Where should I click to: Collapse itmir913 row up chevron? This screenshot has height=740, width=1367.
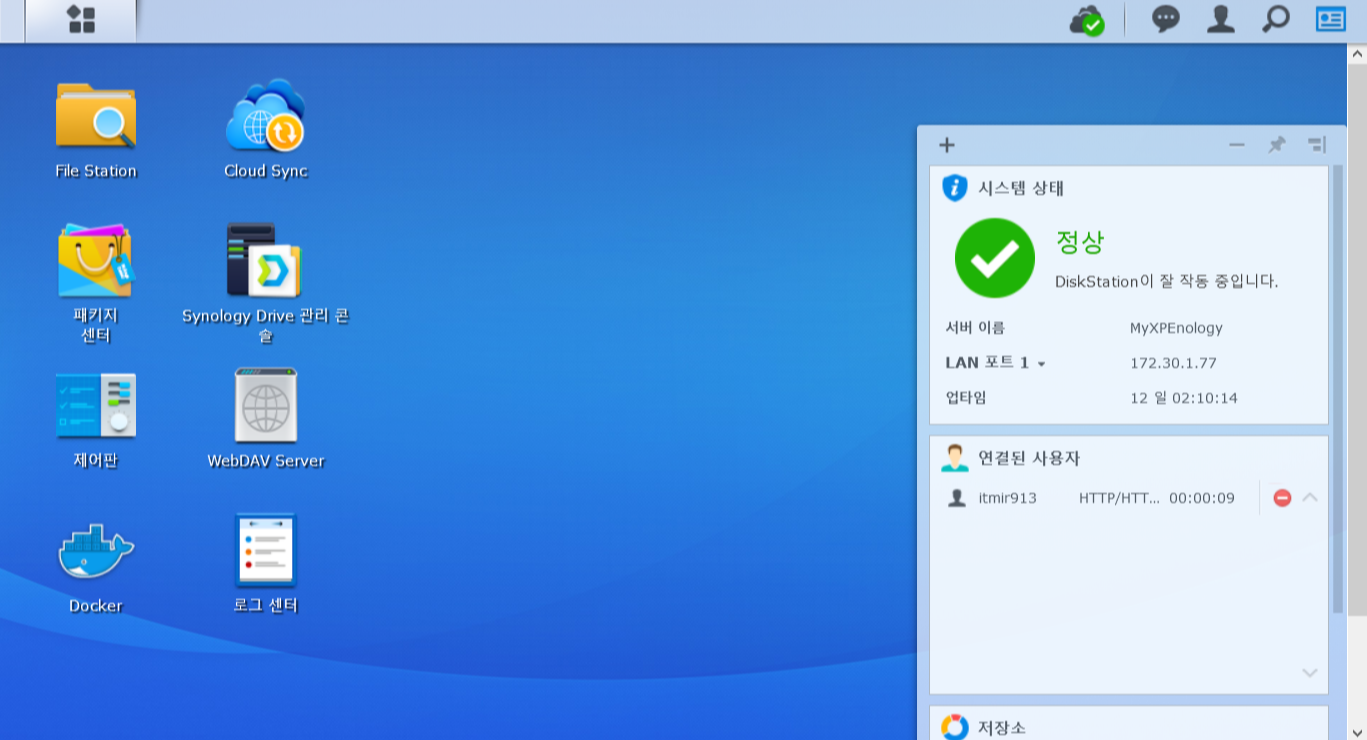[1310, 497]
